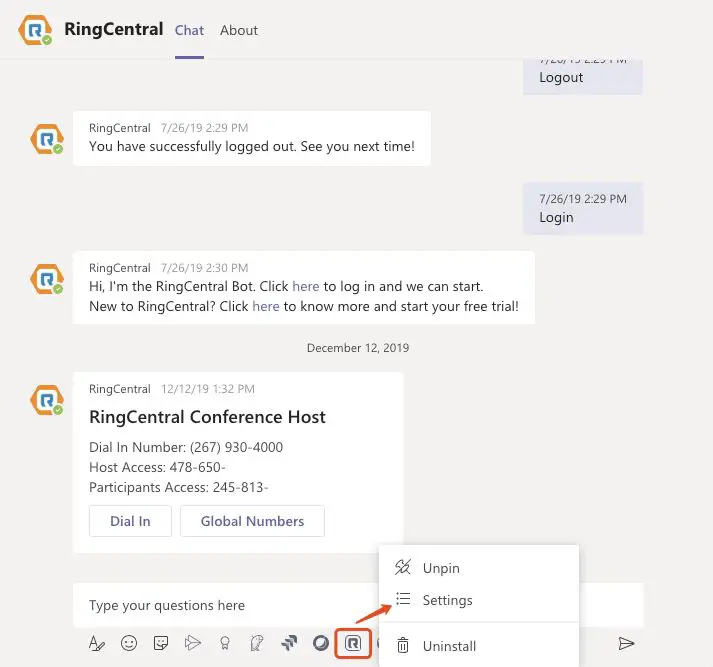Click the 'Host Access: 478-650-' line
Screen dimensions: 713x667
tap(157, 467)
